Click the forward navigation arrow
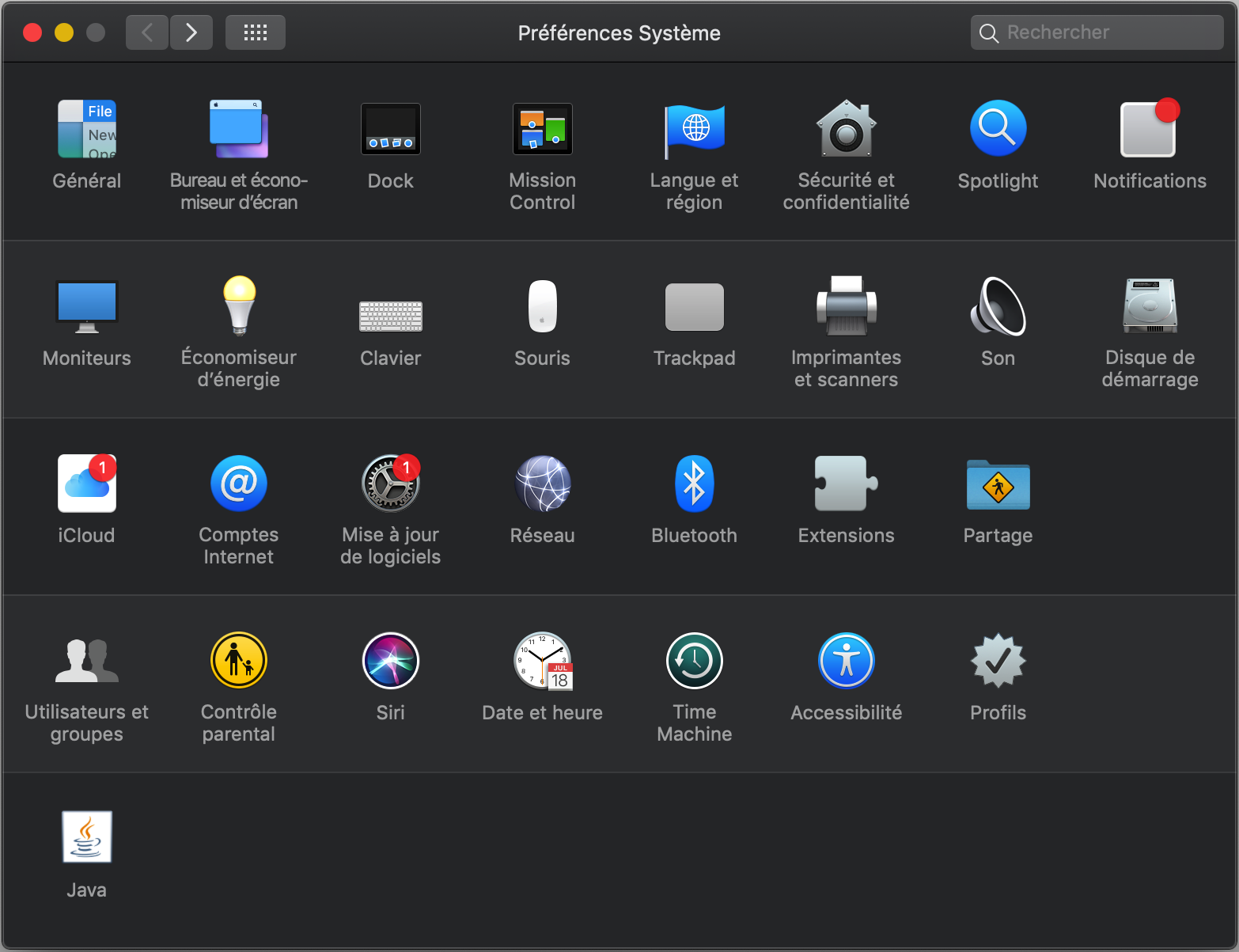Viewport: 1239px width, 952px height. 191,32
